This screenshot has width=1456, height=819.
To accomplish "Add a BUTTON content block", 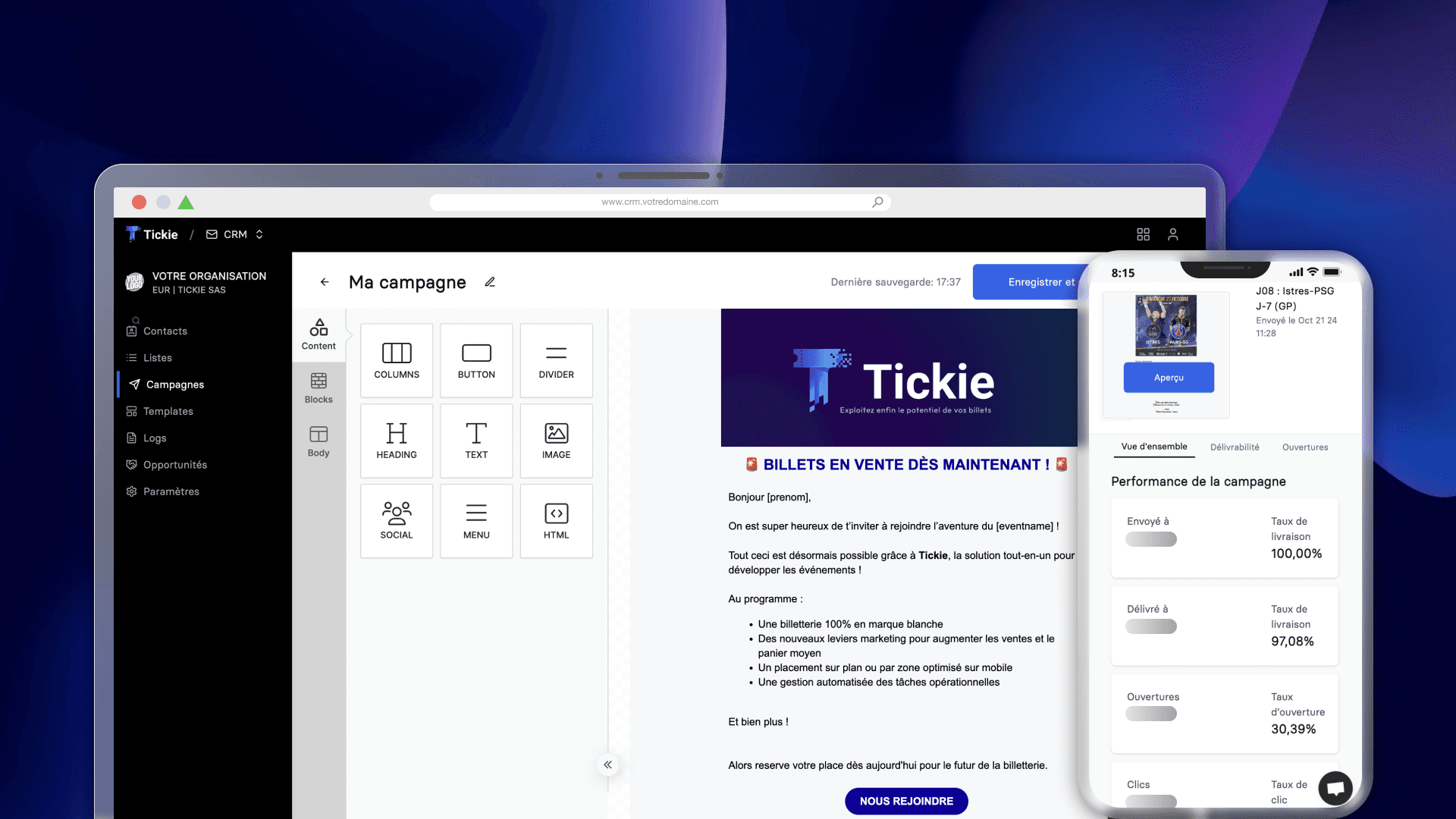I will tap(476, 360).
